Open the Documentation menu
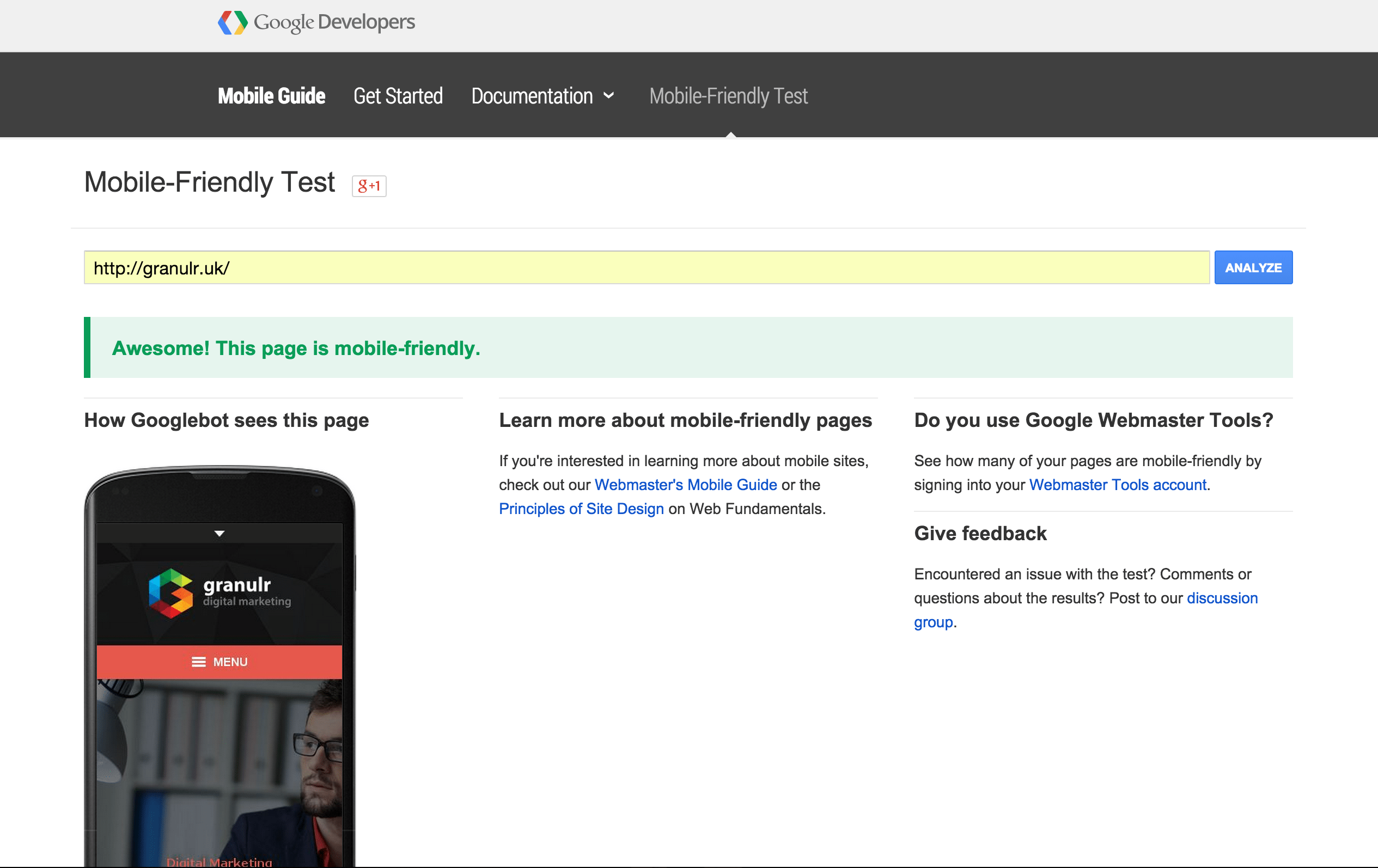The image size is (1378, 868). click(x=532, y=95)
